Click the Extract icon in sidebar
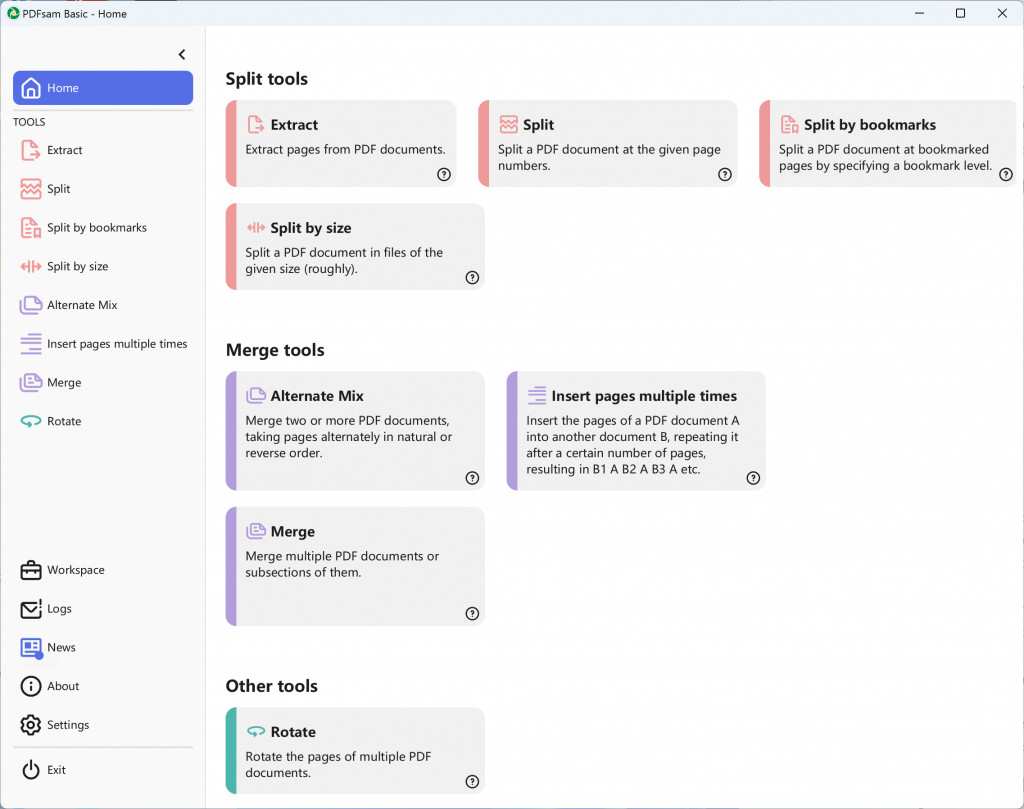Screen dimensions: 1024x809 click(31, 150)
